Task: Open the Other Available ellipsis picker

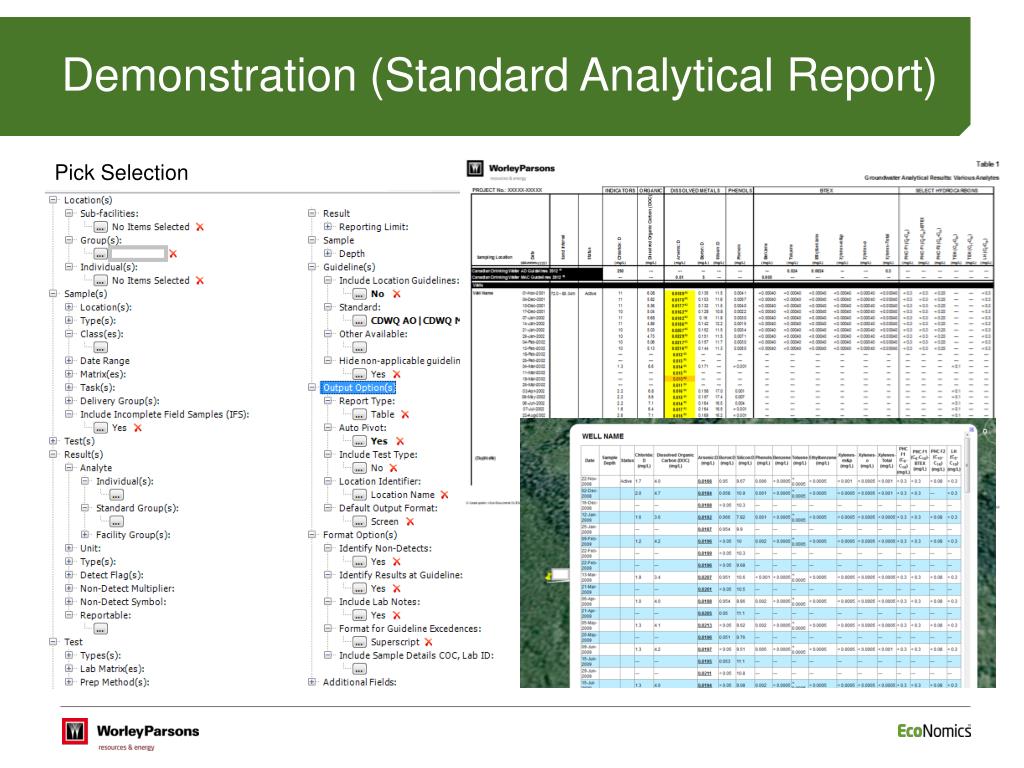Action: point(360,347)
